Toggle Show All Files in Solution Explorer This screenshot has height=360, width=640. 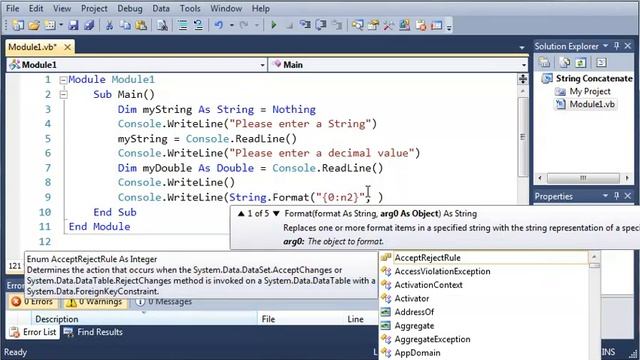click(x=564, y=62)
